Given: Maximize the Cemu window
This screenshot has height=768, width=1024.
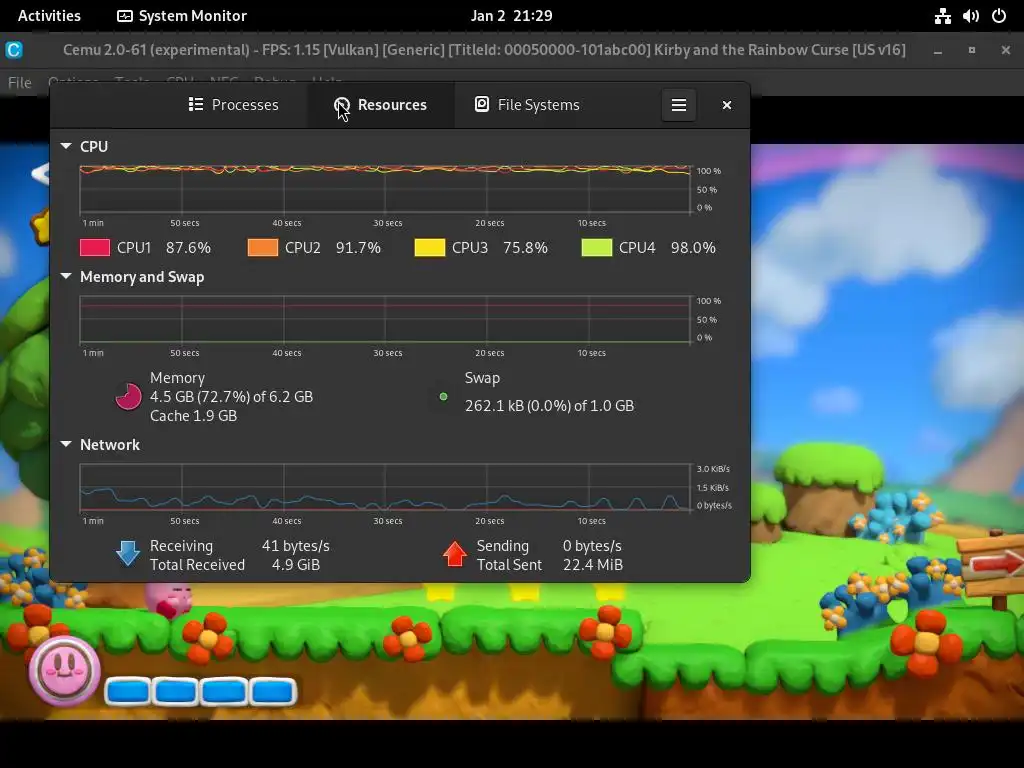Looking at the screenshot, I should [x=972, y=50].
